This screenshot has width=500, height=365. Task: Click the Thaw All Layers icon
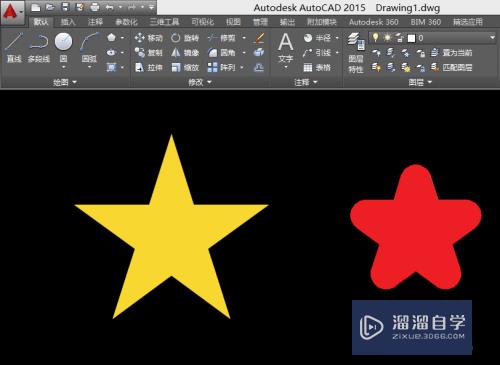point(406,68)
